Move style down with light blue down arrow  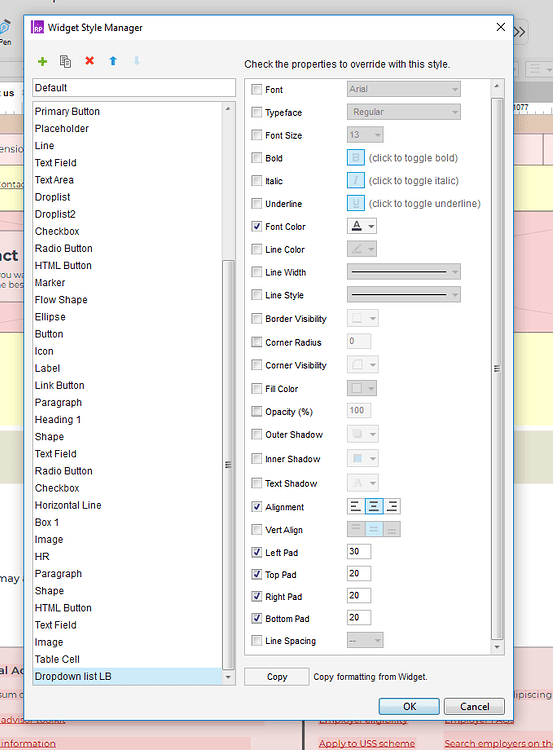tap(136, 61)
